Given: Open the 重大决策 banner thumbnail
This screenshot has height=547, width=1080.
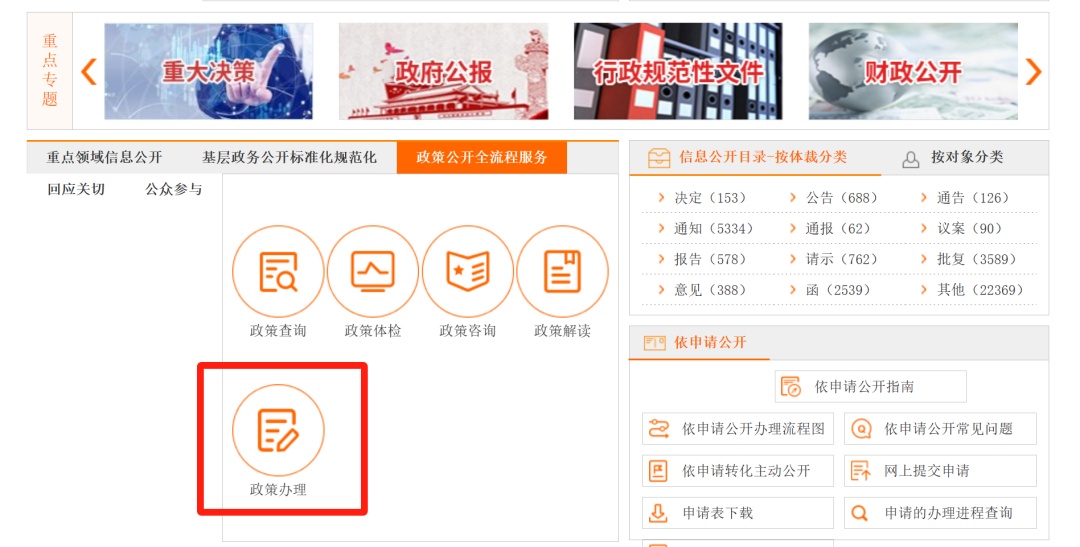Looking at the screenshot, I should coord(209,71).
